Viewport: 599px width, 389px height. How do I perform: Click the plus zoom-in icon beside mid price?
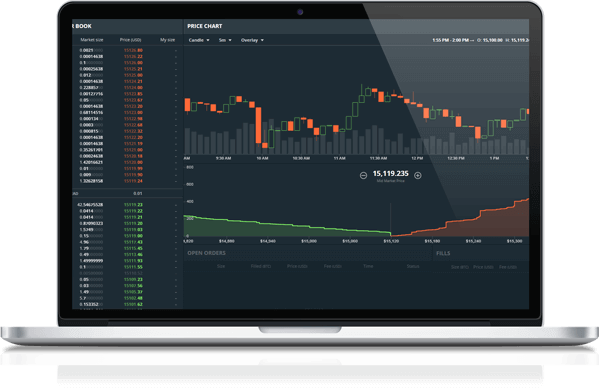[x=418, y=175]
